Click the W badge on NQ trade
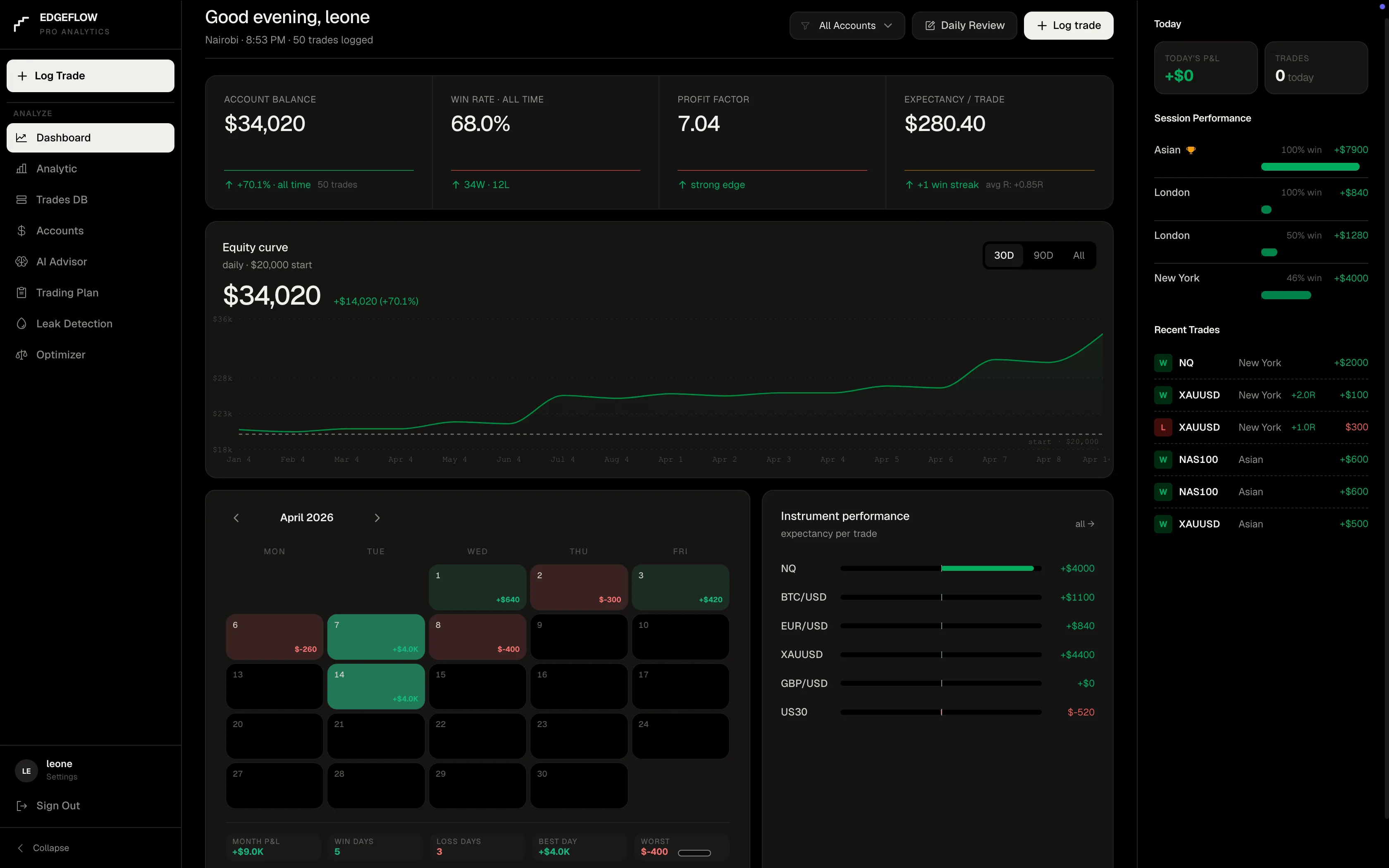Image resolution: width=1389 pixels, height=868 pixels. click(1163, 363)
